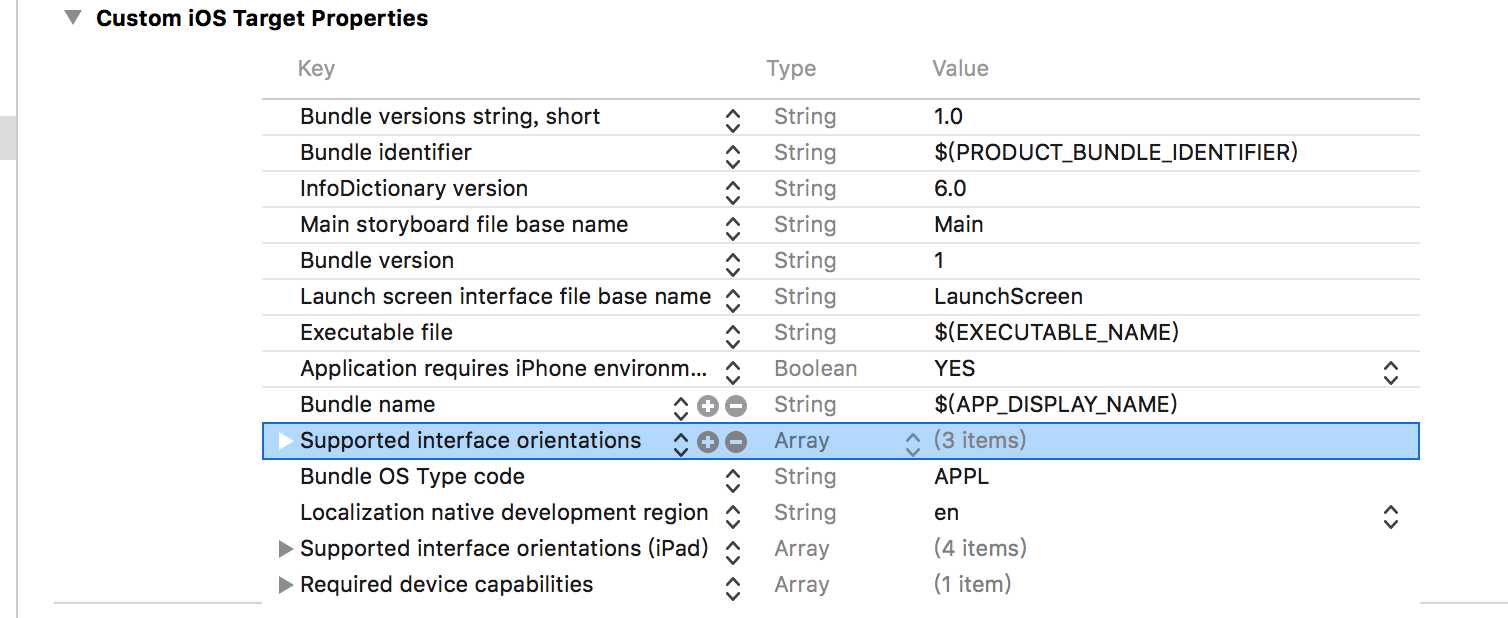Click the Type column header
Image resolution: width=1508 pixels, height=618 pixels.
tap(791, 69)
